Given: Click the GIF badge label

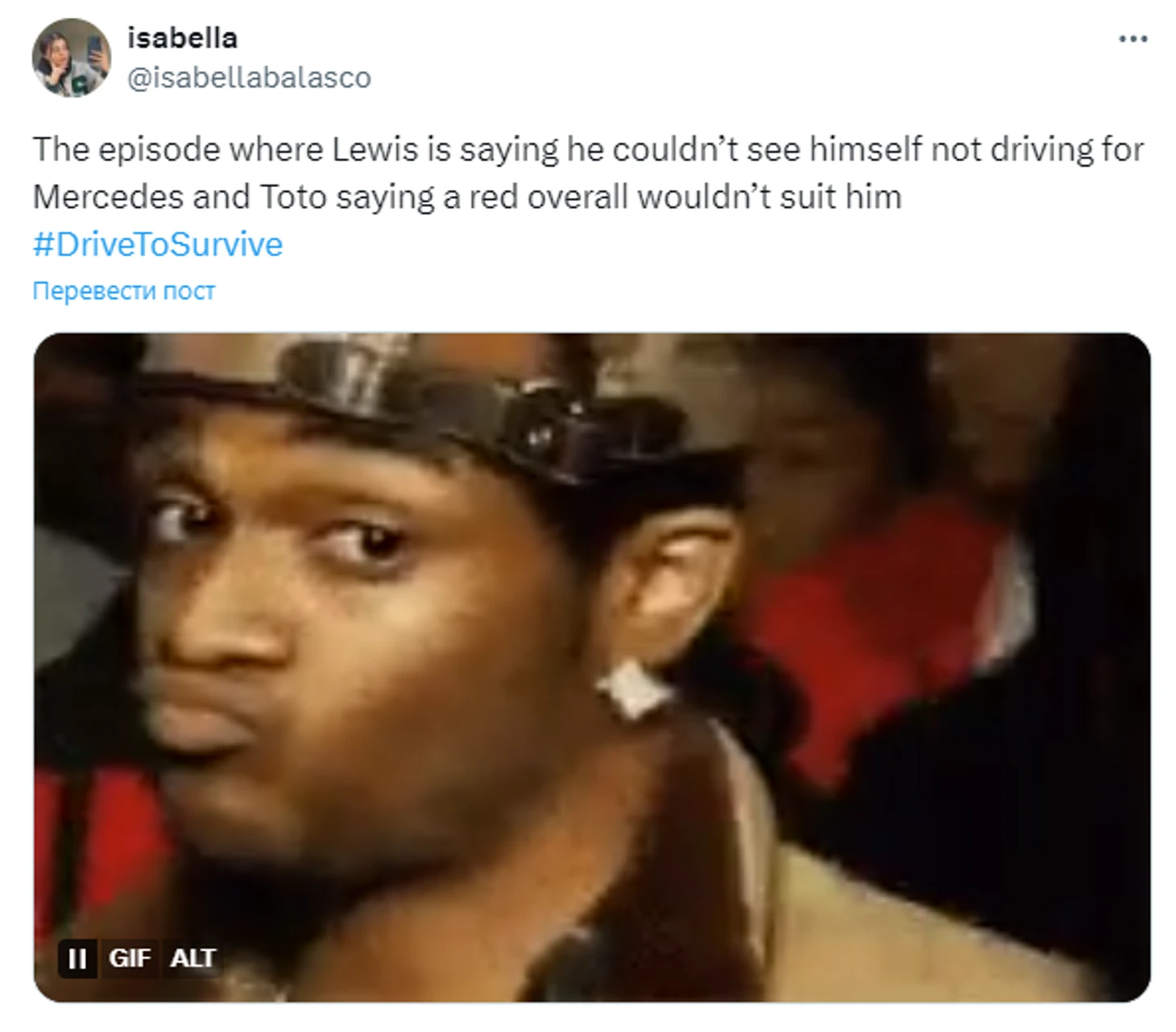Looking at the screenshot, I should click(130, 958).
